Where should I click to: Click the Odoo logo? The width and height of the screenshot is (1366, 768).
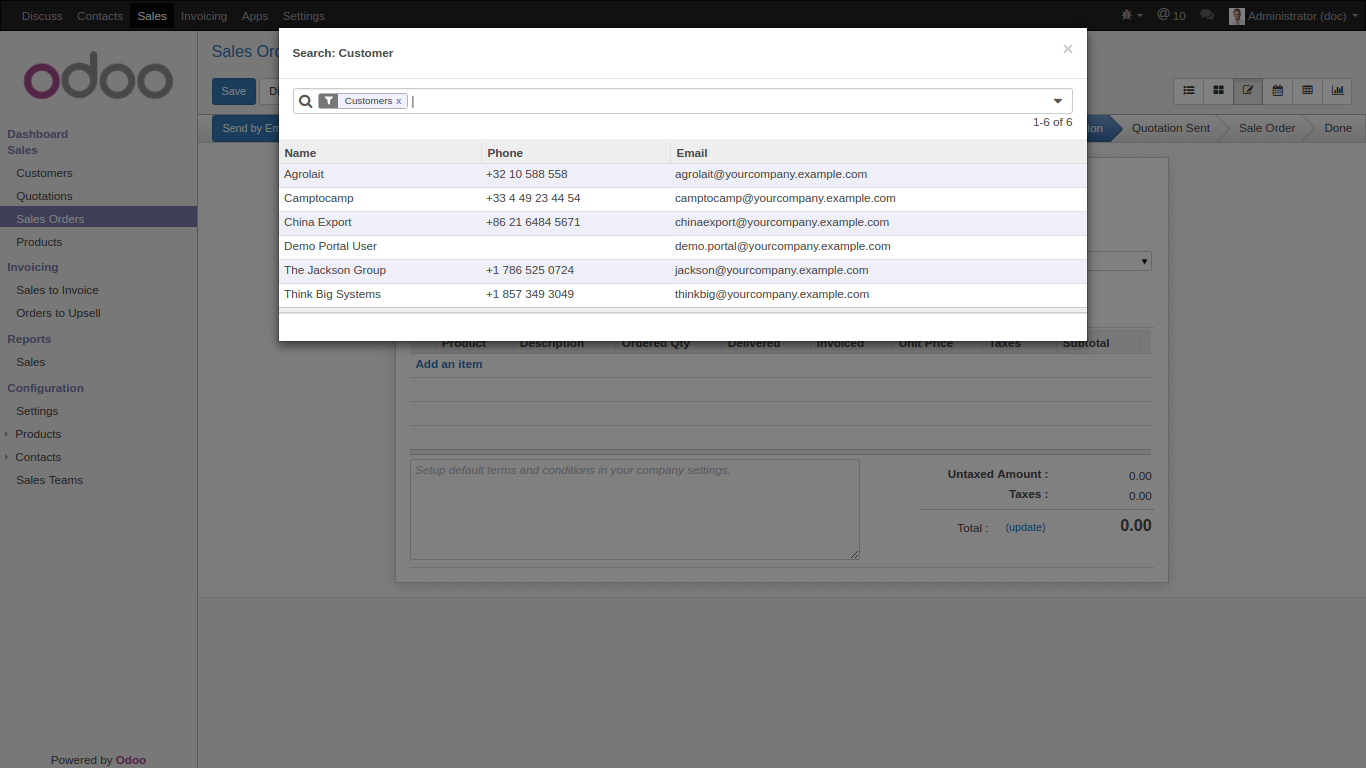pyautogui.click(x=98, y=75)
